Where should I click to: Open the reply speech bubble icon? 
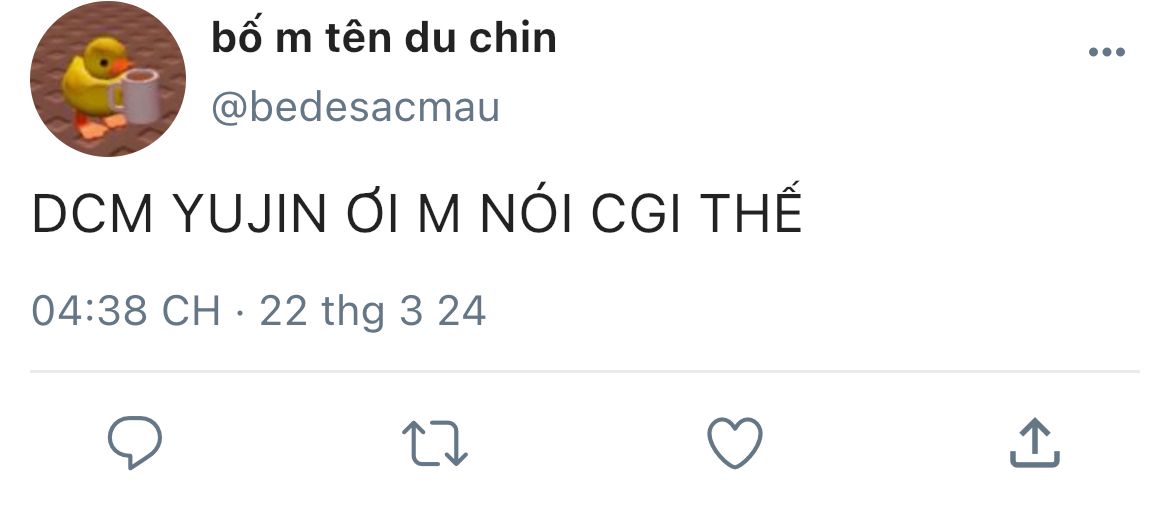pos(134,443)
